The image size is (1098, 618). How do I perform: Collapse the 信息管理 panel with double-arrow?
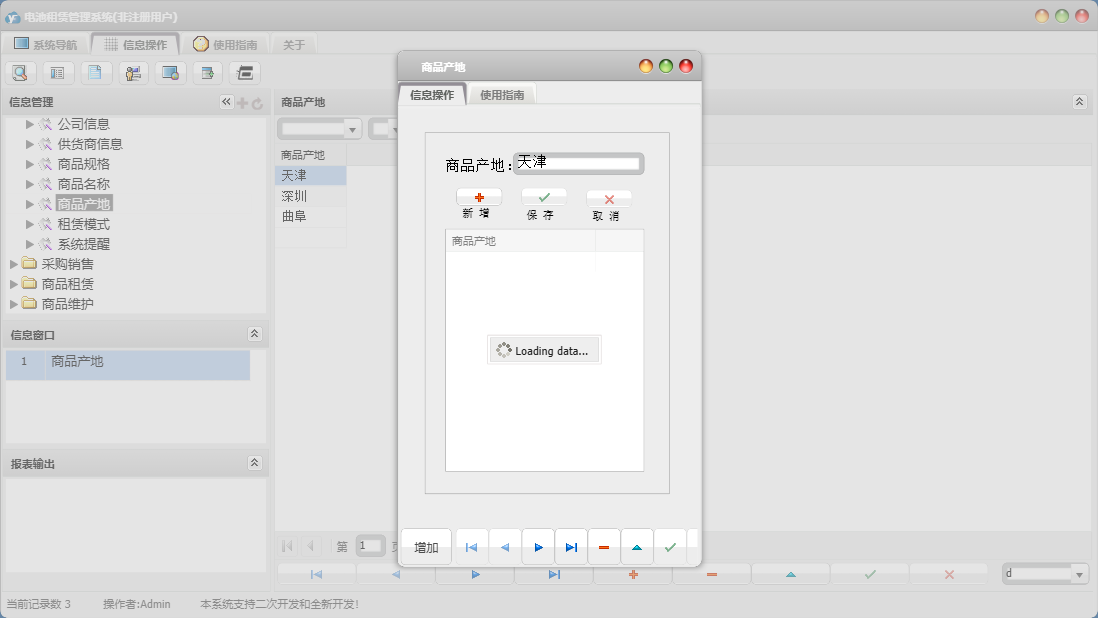point(226,102)
